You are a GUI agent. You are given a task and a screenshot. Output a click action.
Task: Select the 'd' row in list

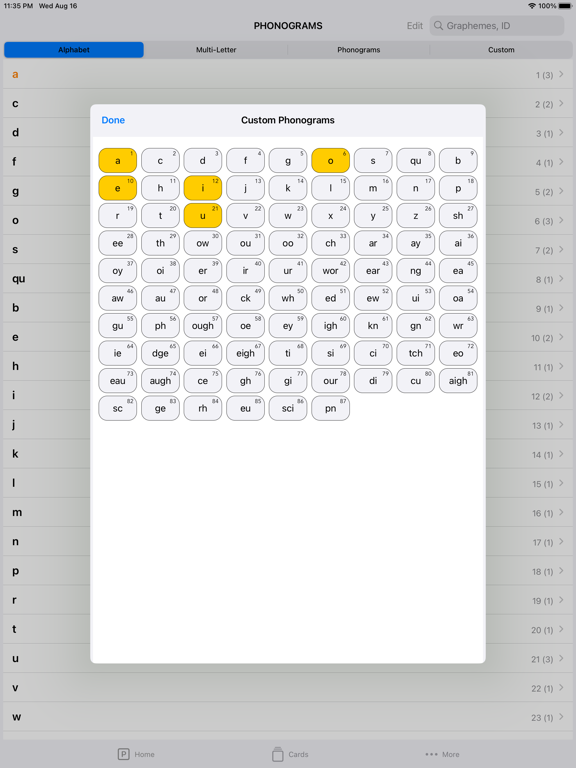[288, 133]
